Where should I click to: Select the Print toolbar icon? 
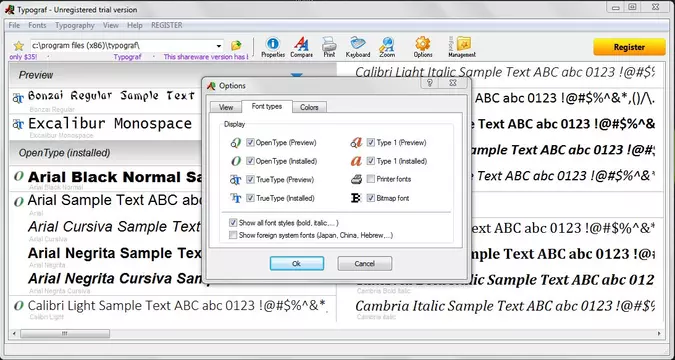[x=329, y=47]
